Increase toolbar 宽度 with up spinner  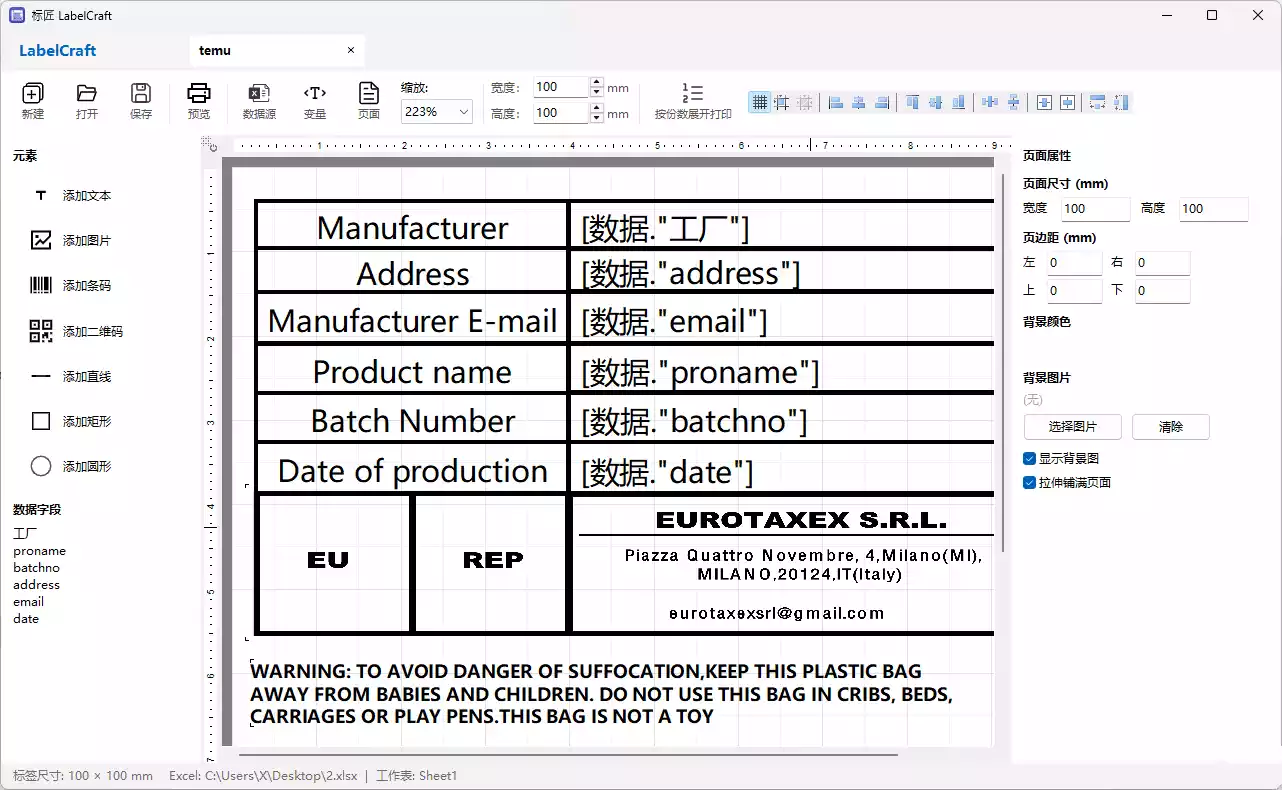[x=597, y=82]
